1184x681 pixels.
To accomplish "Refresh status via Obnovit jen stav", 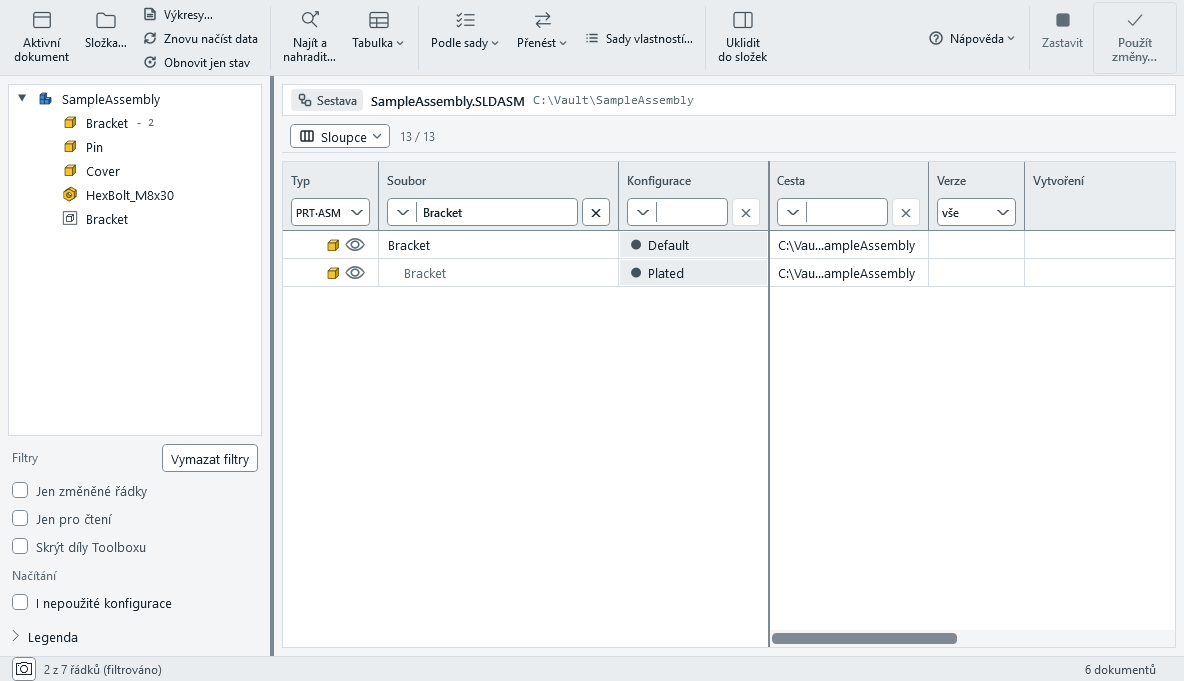I will tap(197, 63).
